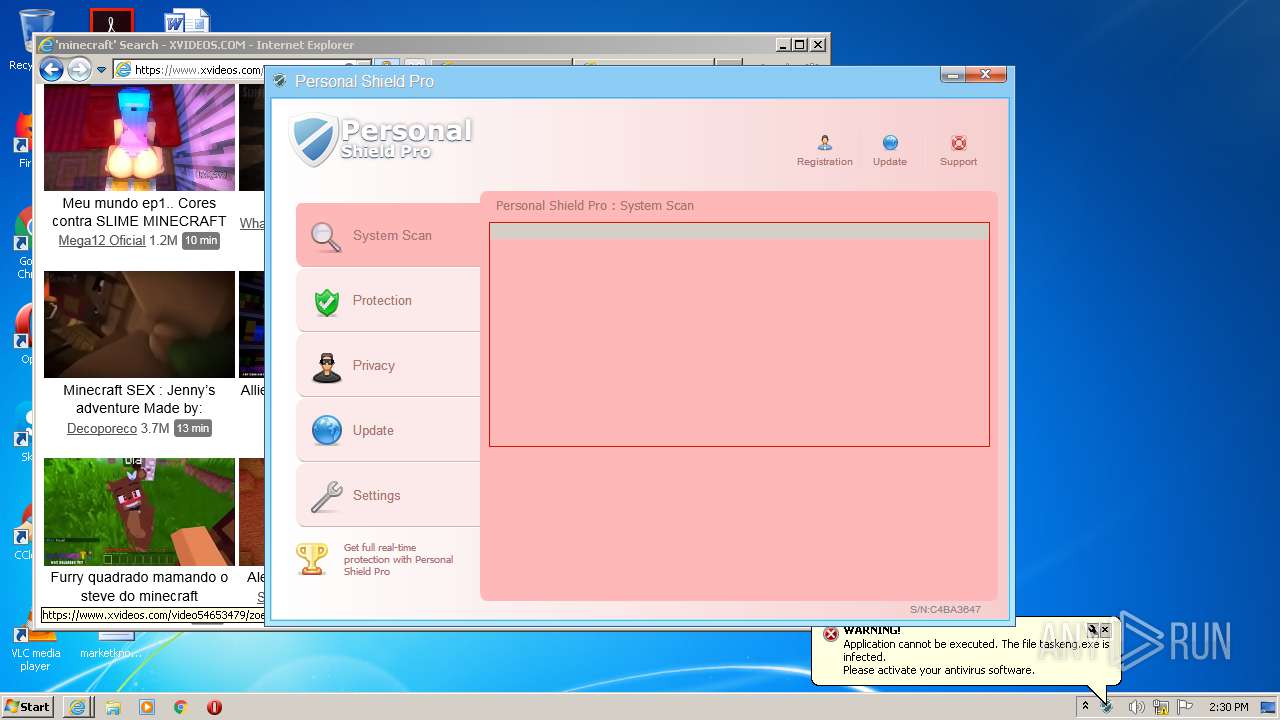Click the pin button on the WARNING balloon
This screenshot has width=1280, height=720.
[x=1092, y=630]
